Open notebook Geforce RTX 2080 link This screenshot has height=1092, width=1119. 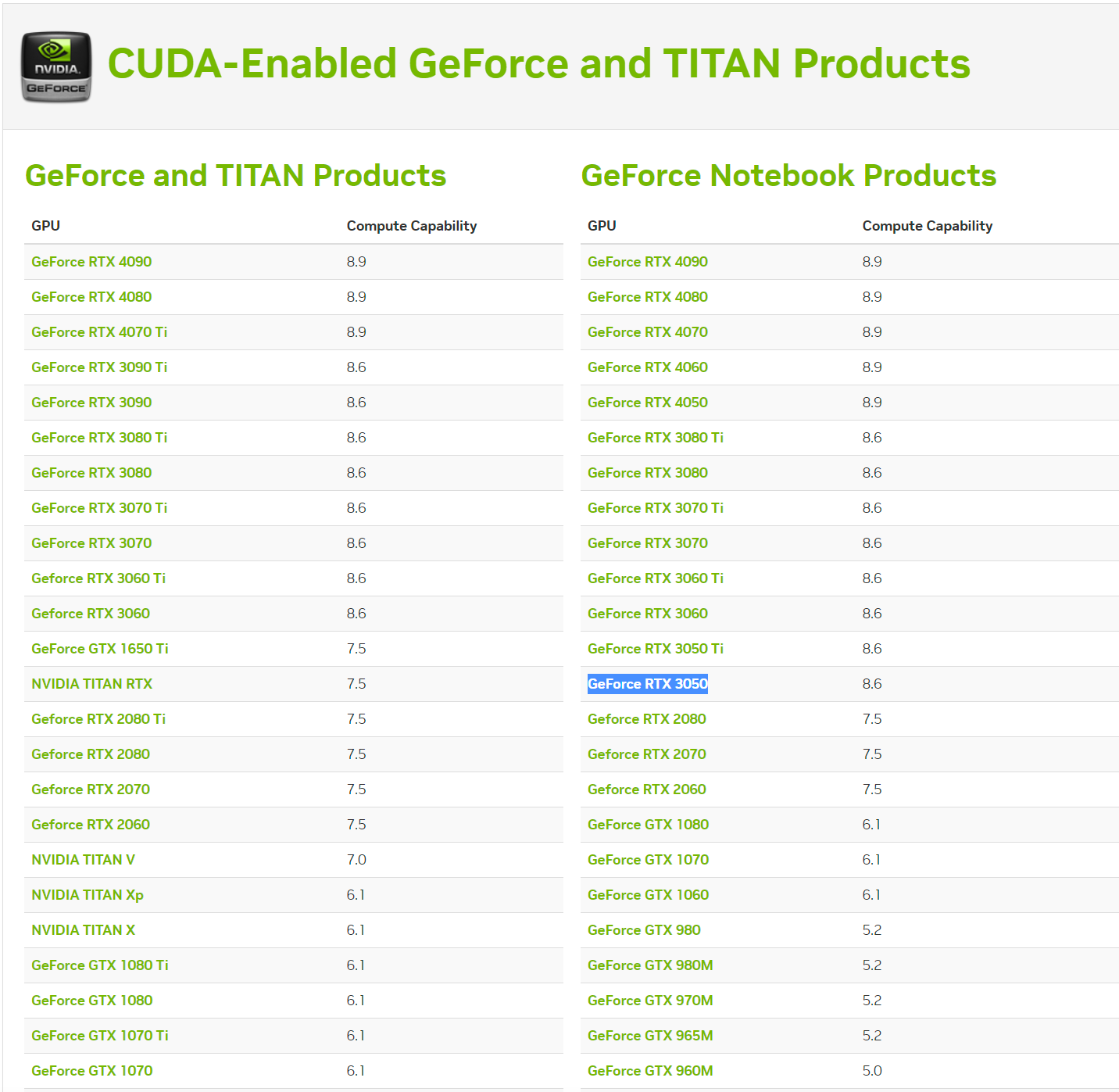click(647, 719)
